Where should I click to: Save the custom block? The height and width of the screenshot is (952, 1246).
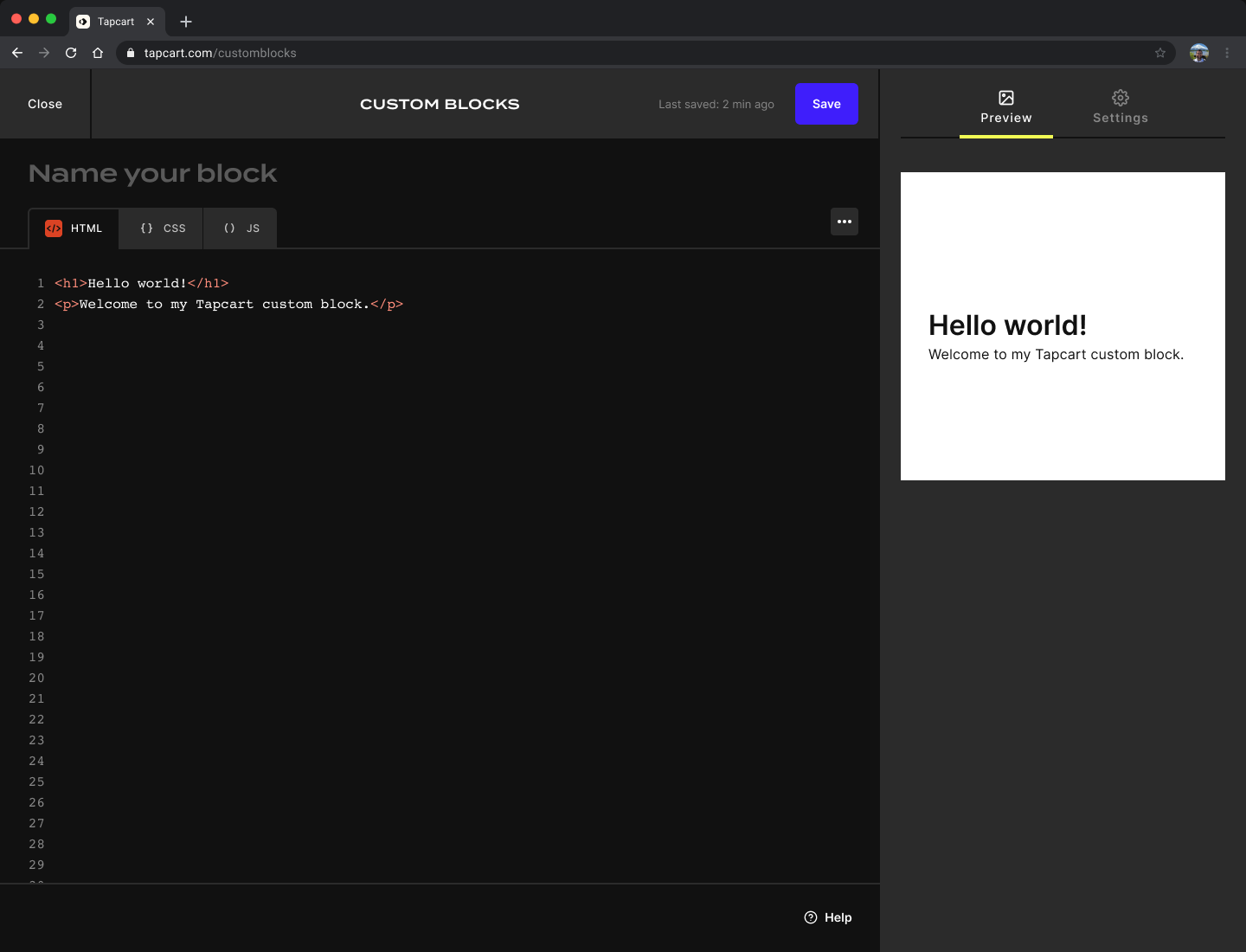coord(826,104)
